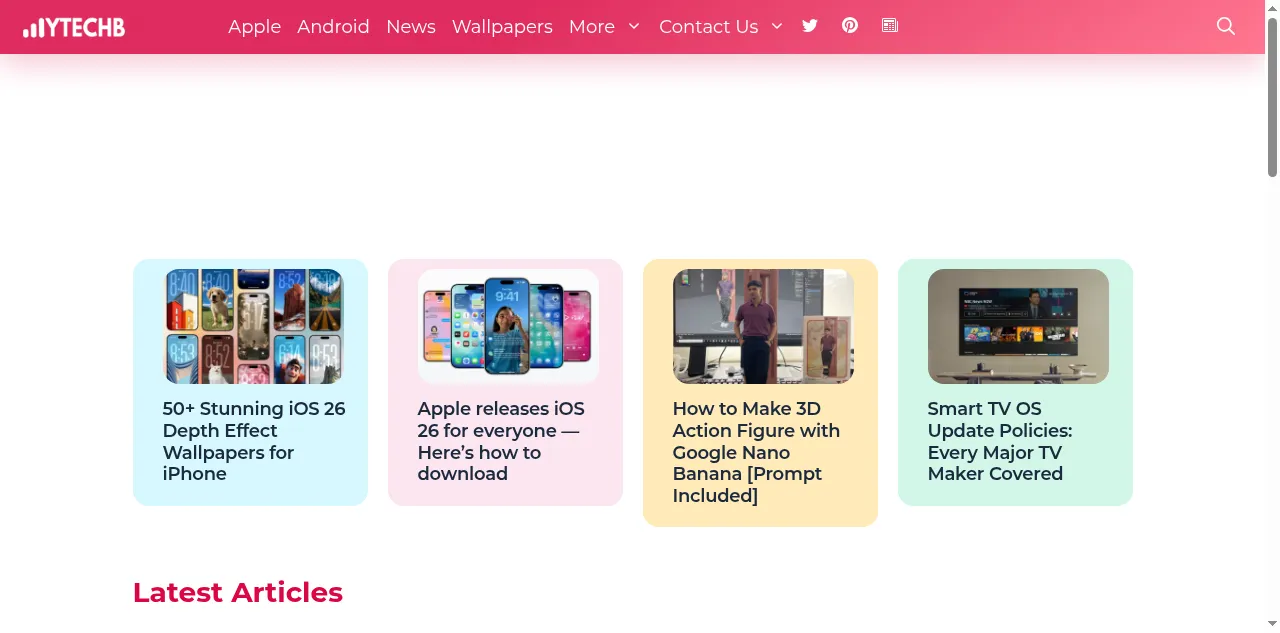Read 'How to Make 3D Action Figure' article

click(x=756, y=452)
